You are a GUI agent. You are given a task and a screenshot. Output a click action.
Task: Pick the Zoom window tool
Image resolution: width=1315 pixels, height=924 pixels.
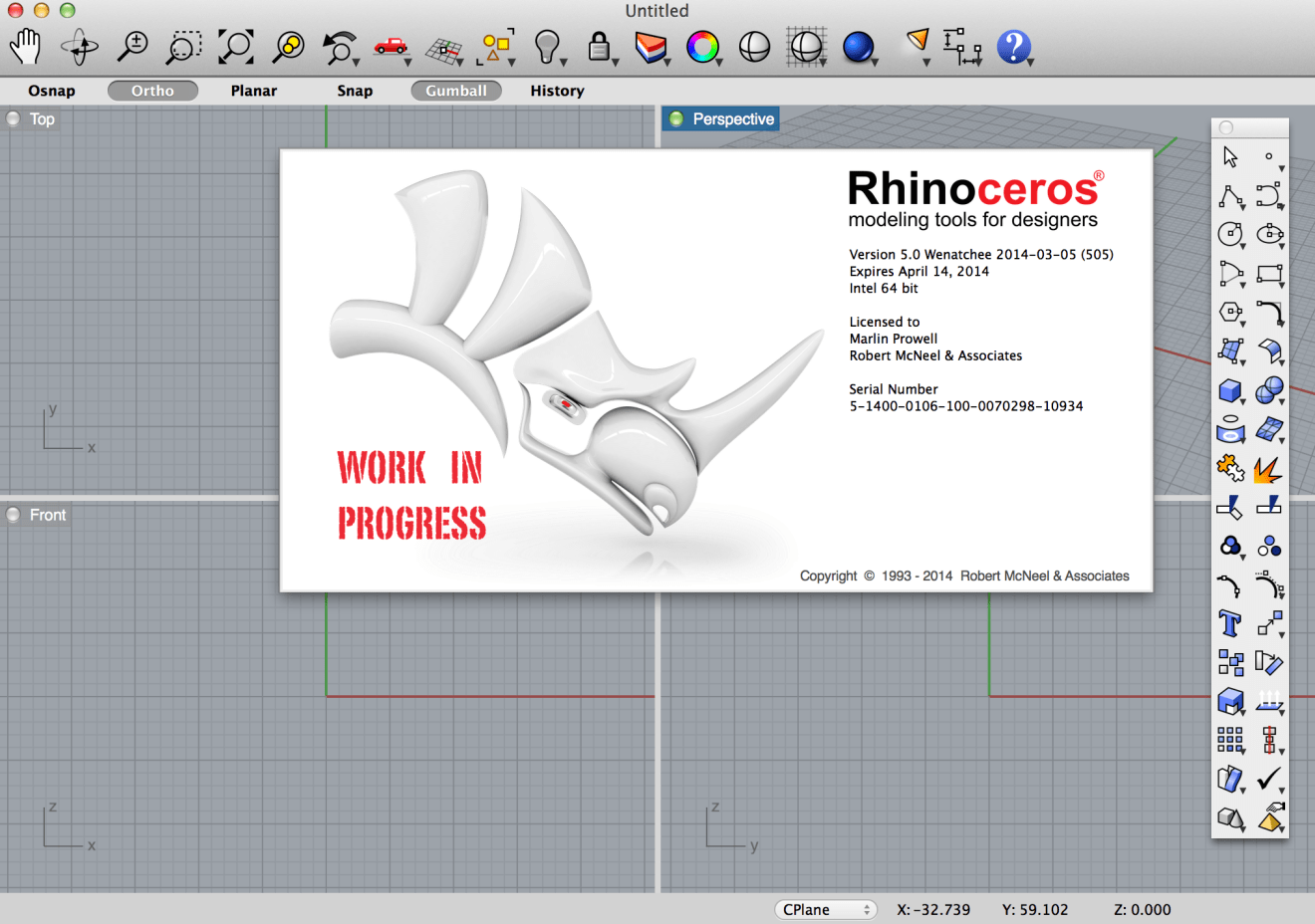(x=184, y=47)
